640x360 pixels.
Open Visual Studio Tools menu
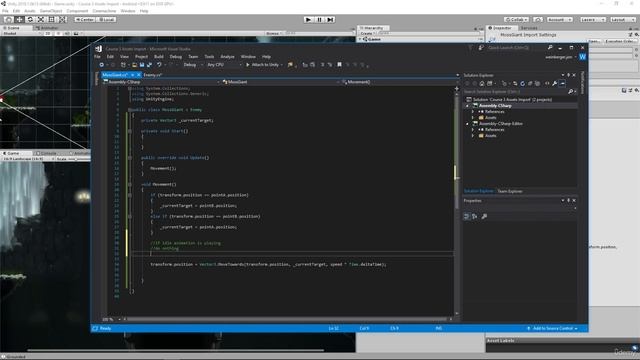209,57
